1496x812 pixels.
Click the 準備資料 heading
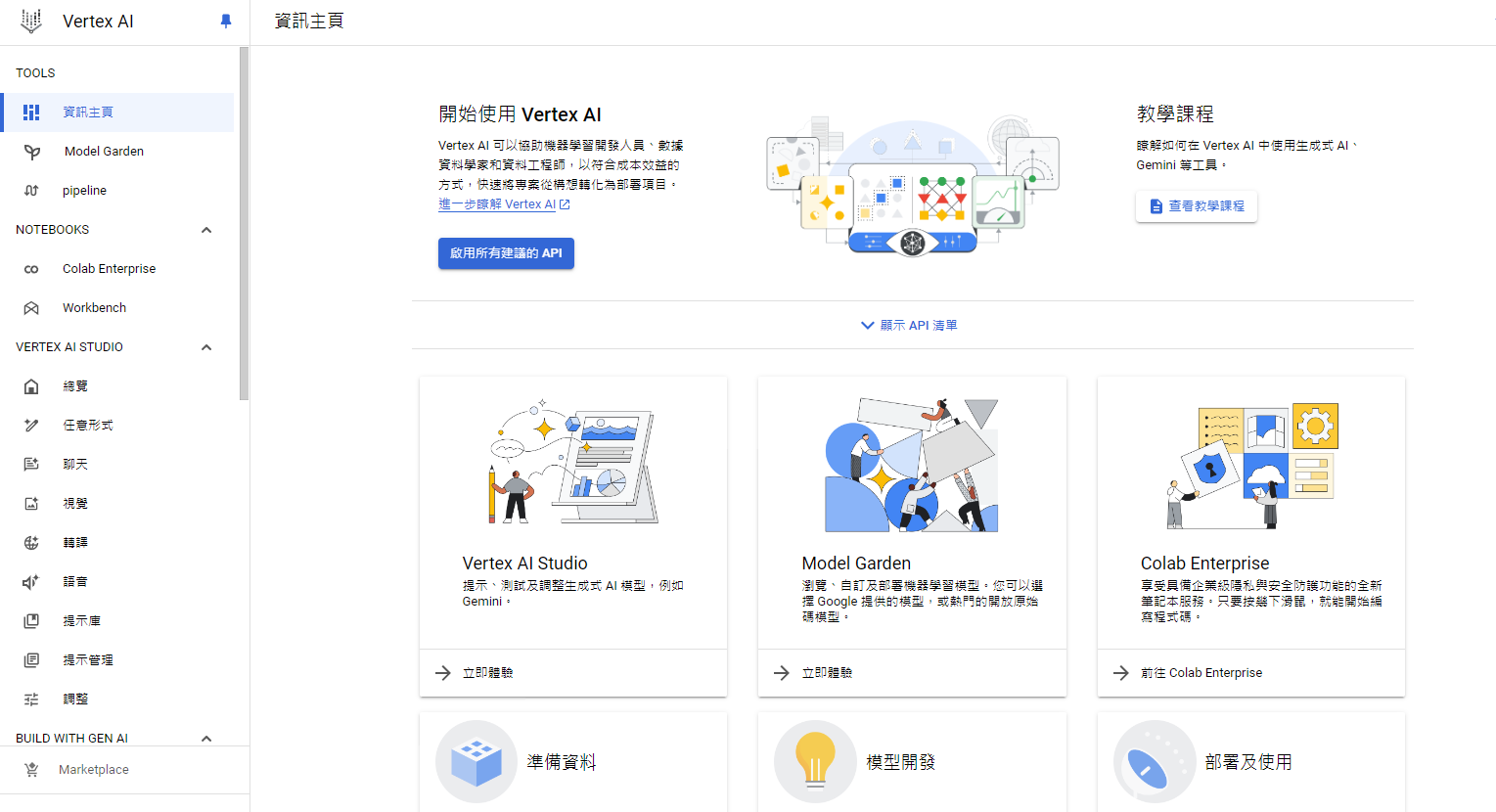[562, 762]
